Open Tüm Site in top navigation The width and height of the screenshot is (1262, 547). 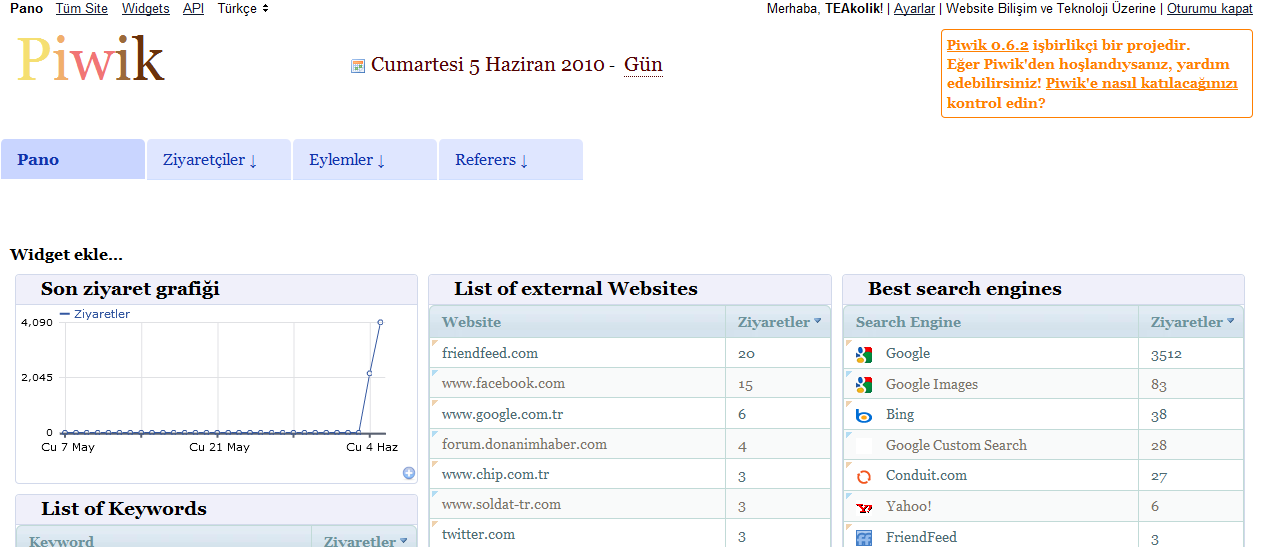coord(82,9)
